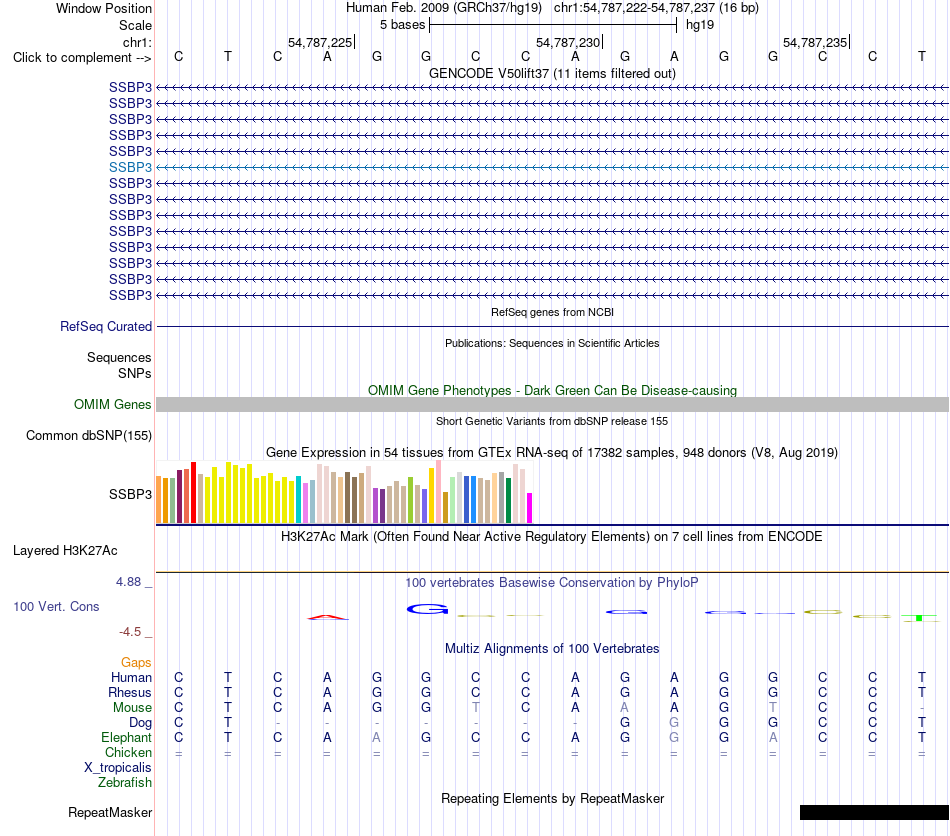Viewport: 950px width, 836px height.
Task: Click the SNPs track label
Action: [x=135, y=373]
